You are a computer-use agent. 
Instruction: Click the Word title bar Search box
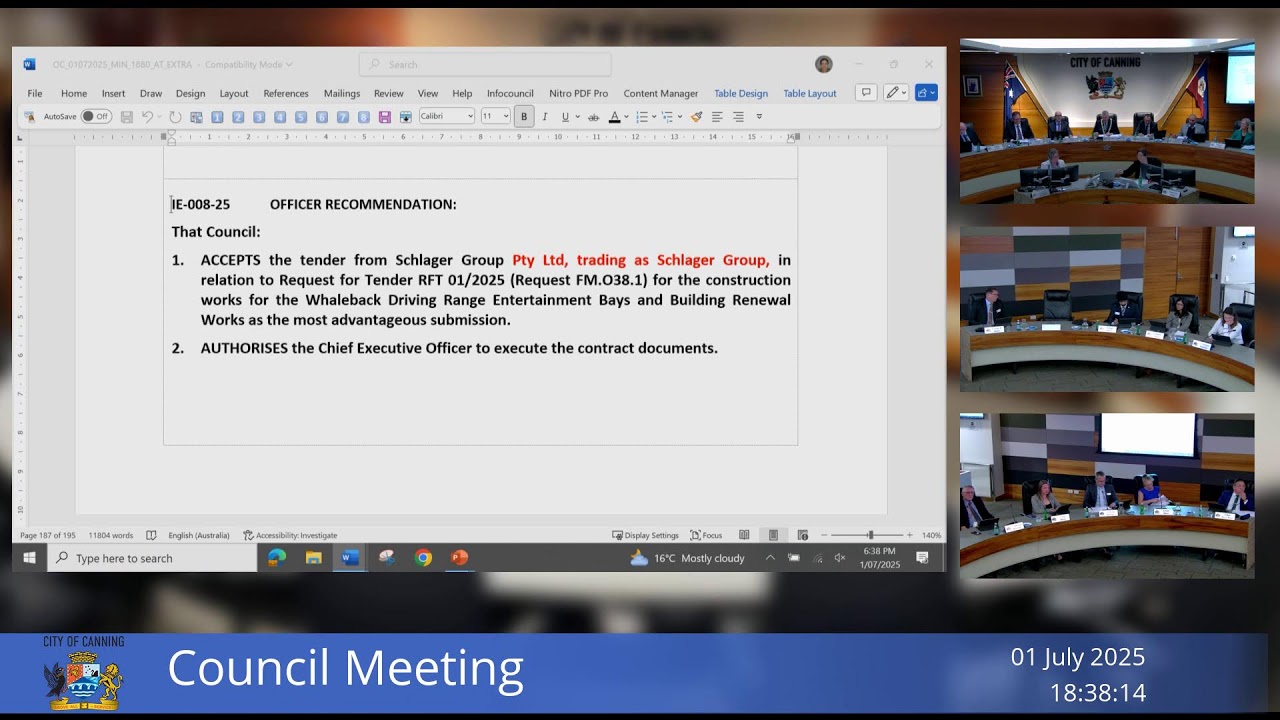click(485, 64)
